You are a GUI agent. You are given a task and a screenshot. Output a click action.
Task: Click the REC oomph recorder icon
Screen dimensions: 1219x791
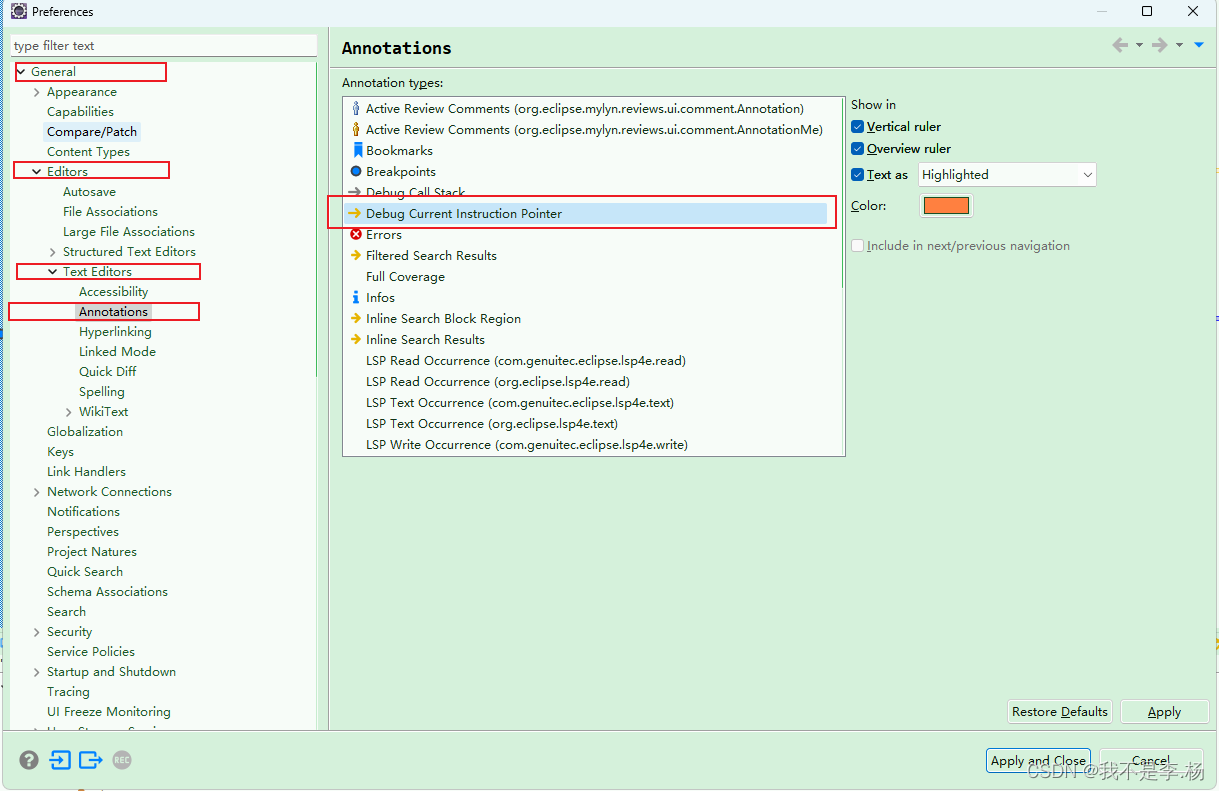click(x=122, y=760)
